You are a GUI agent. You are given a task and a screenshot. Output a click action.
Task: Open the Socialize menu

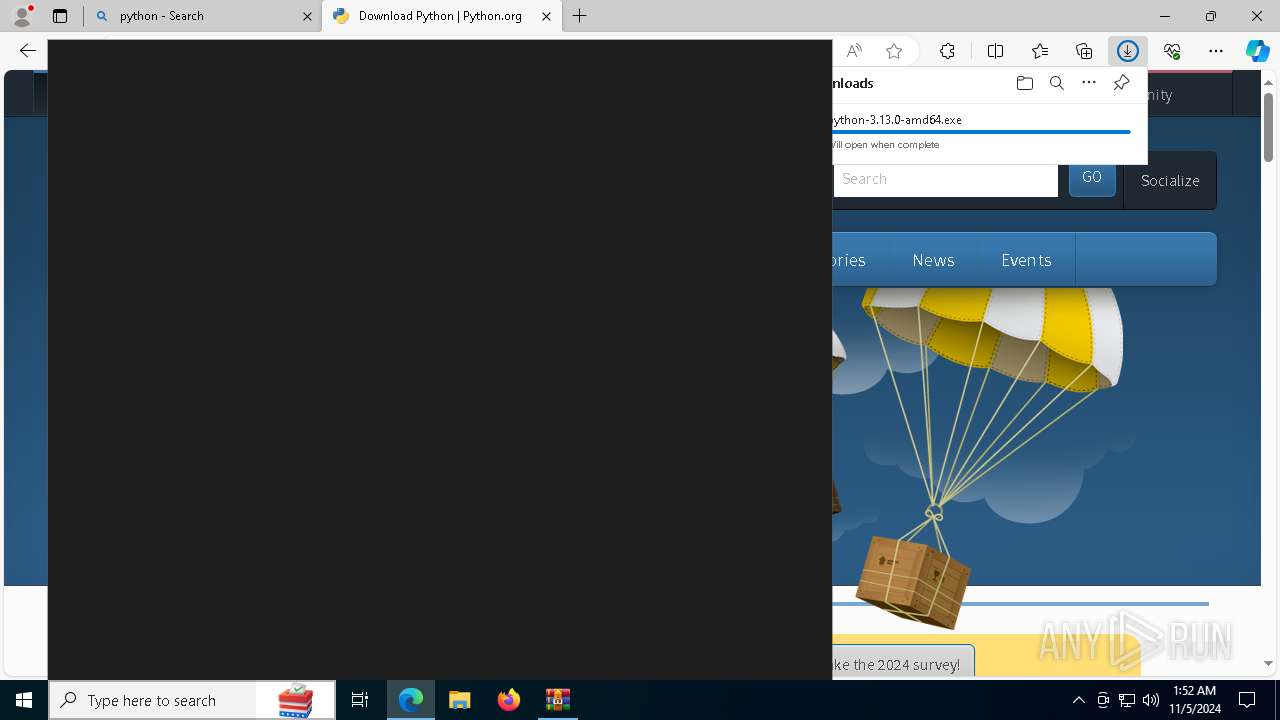pos(1170,181)
